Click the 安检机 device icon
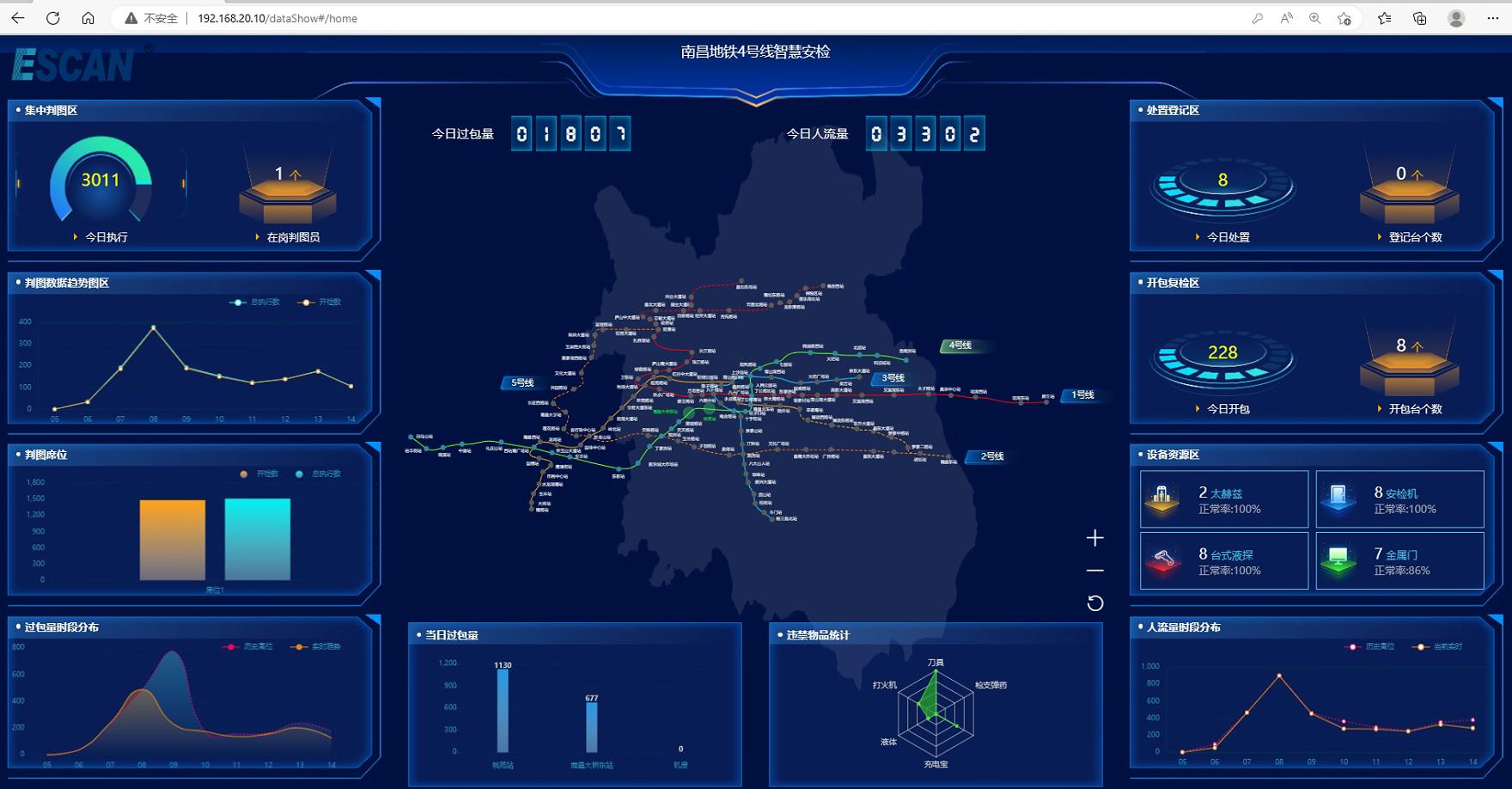Screen dimensions: 1512x789 1338,498
